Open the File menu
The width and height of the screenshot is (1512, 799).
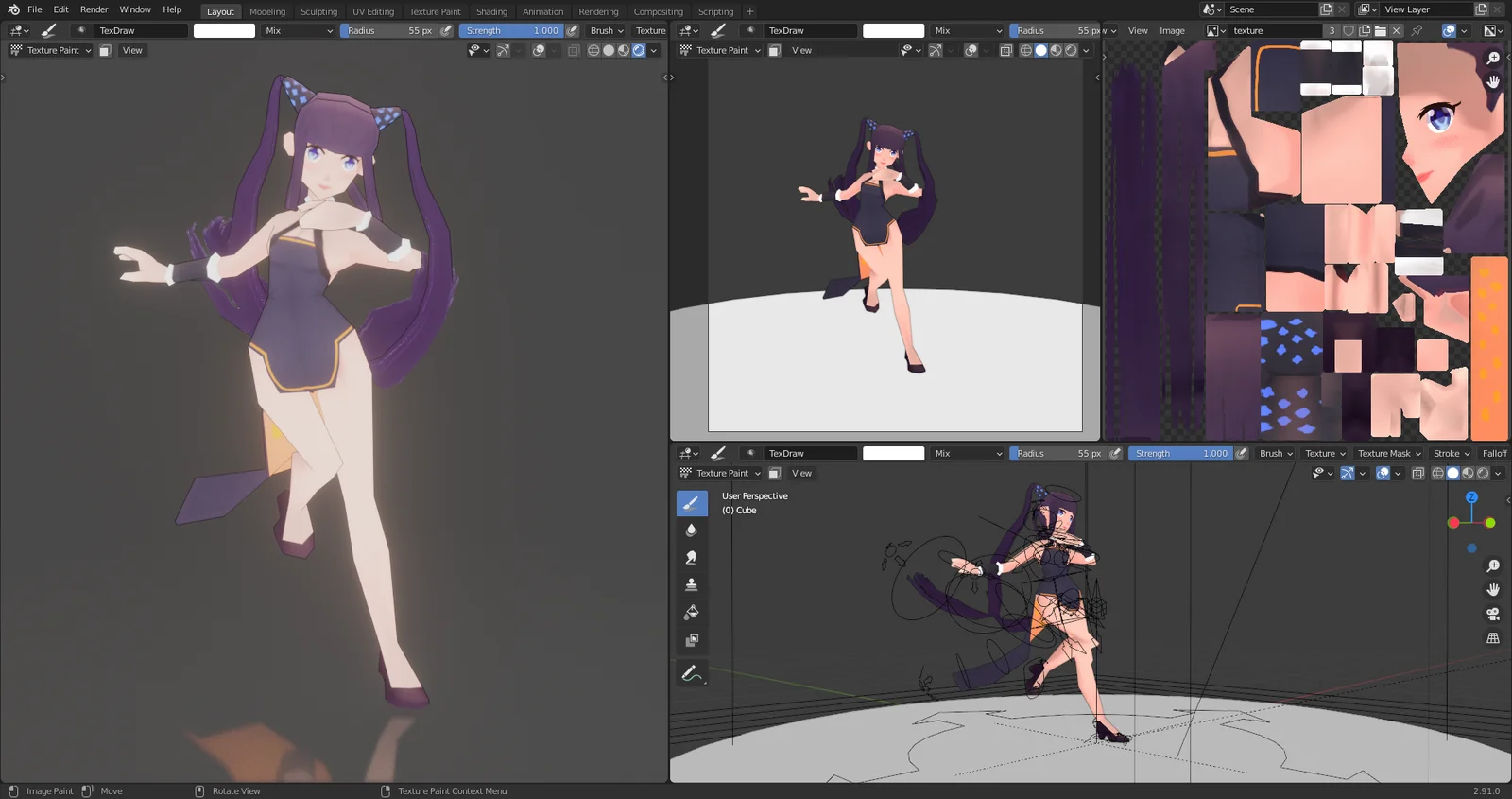(35, 9)
